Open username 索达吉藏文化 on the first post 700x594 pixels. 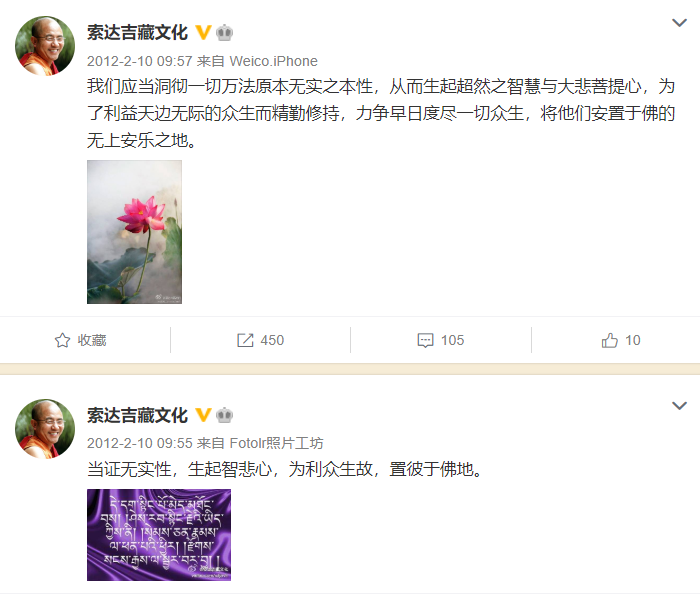[x=137, y=32]
